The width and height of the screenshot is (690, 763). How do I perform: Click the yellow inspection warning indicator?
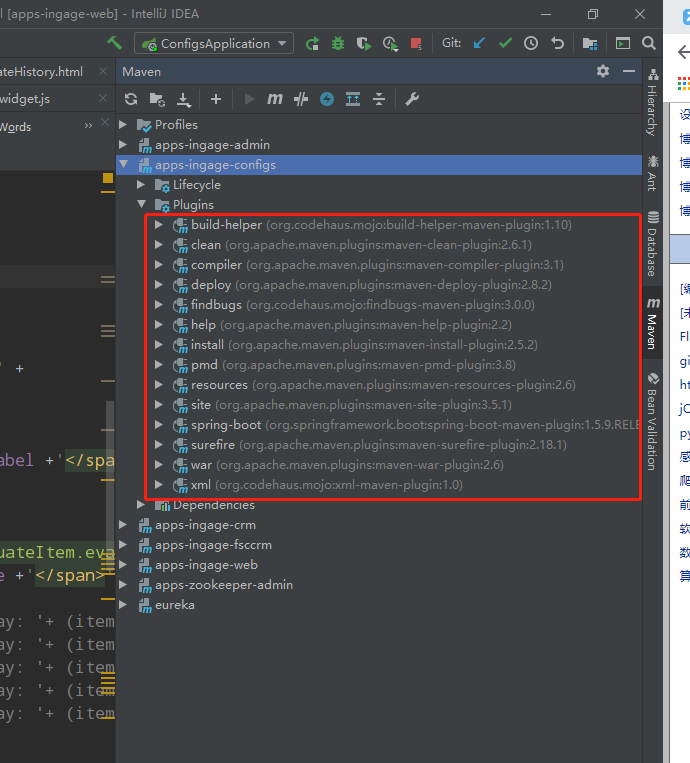(108, 178)
